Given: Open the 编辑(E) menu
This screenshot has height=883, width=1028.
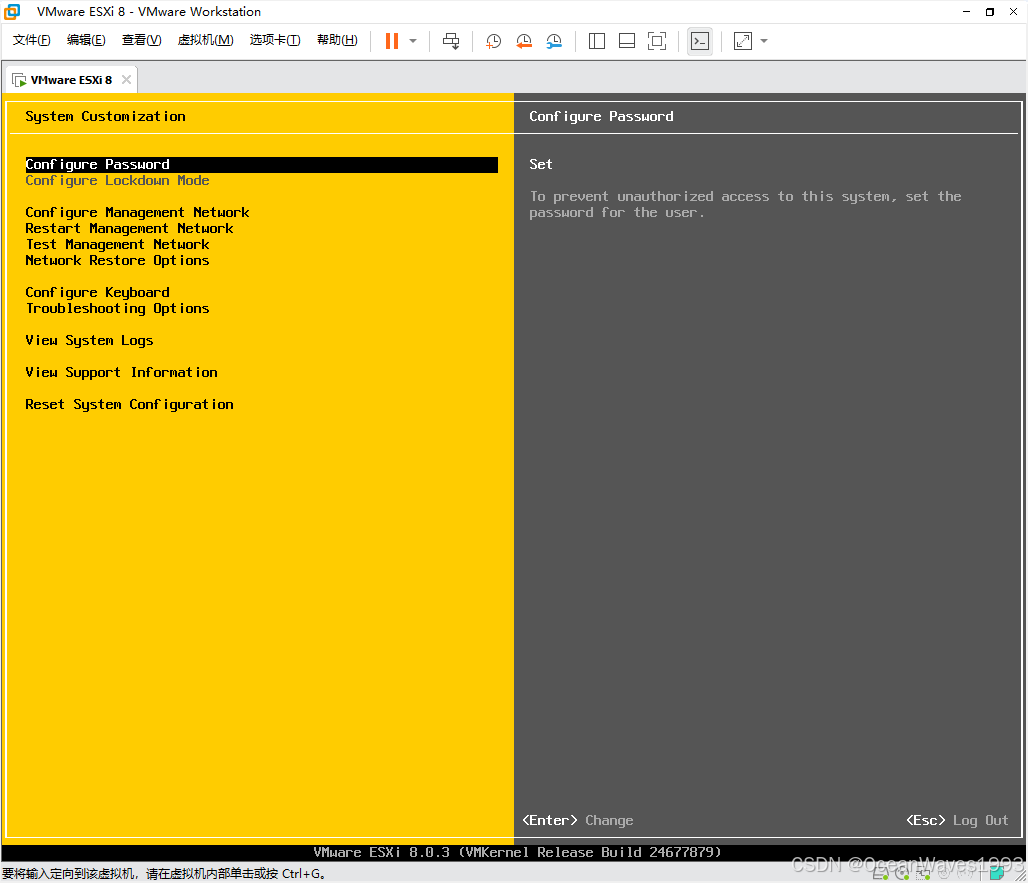Looking at the screenshot, I should point(86,41).
